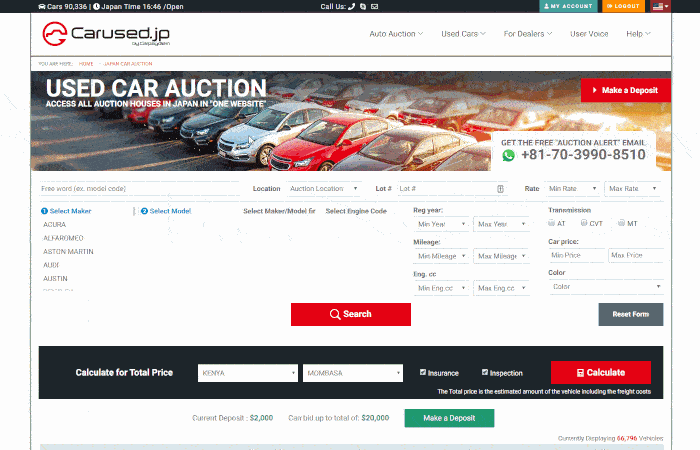Check the MT transmission checkbox
Image resolution: width=700 pixels, height=450 pixels.
pos(621,223)
